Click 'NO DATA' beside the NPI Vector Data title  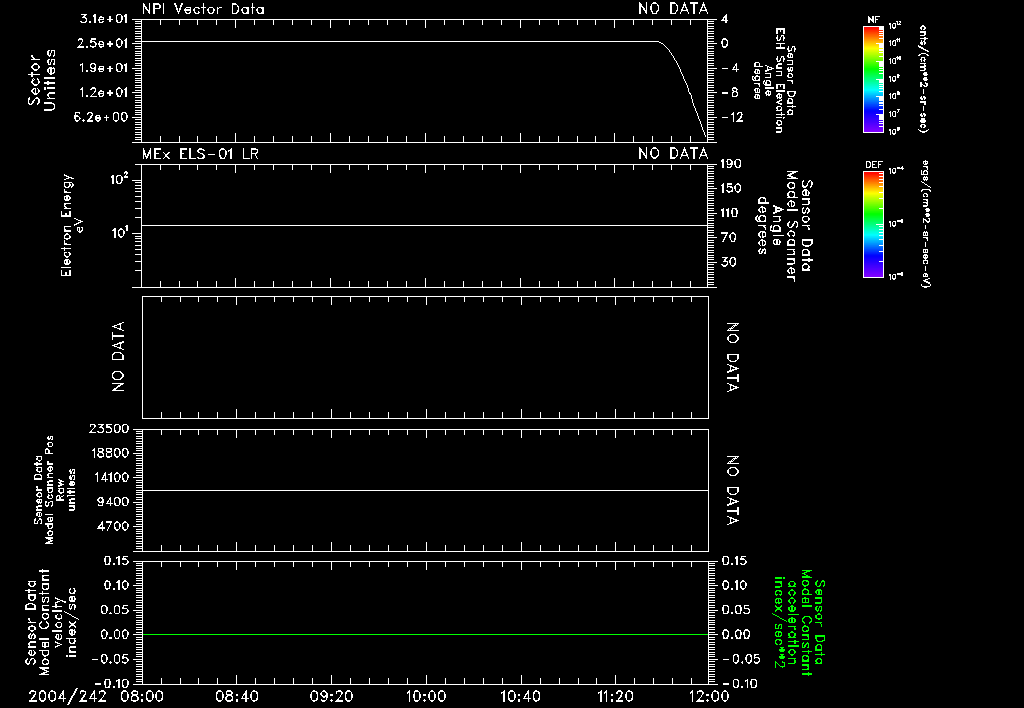[x=673, y=9]
